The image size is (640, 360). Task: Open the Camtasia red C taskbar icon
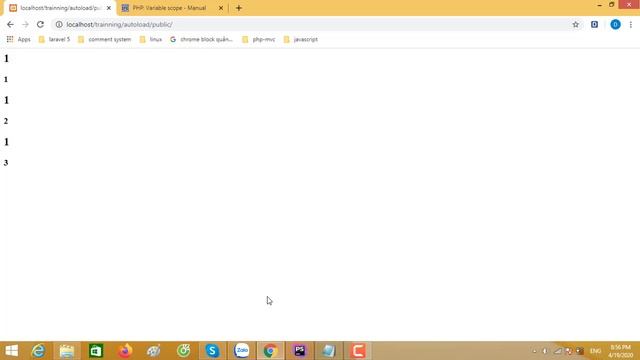click(x=358, y=351)
